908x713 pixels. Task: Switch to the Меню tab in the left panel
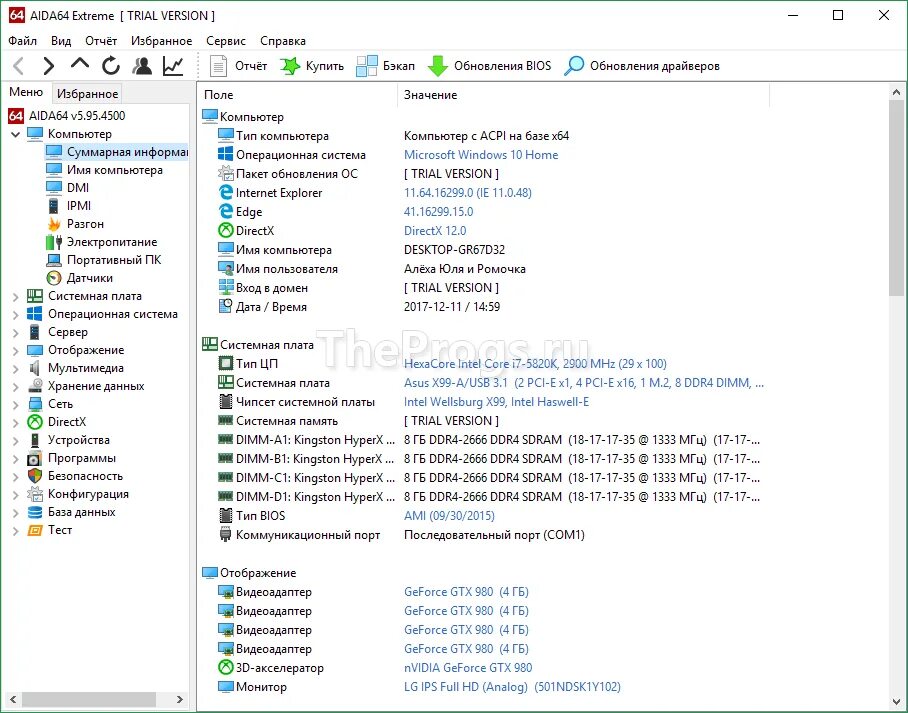(x=26, y=92)
